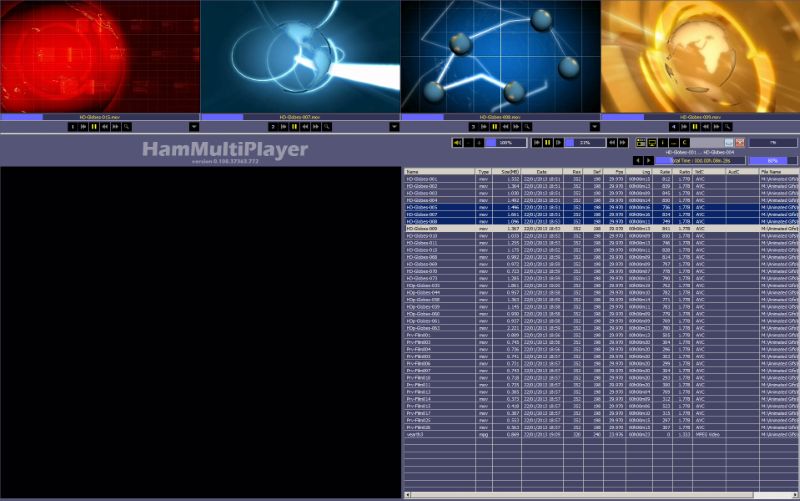Click the global fast-forward double-arrow icon
This screenshot has width=800, height=501.
point(623,143)
